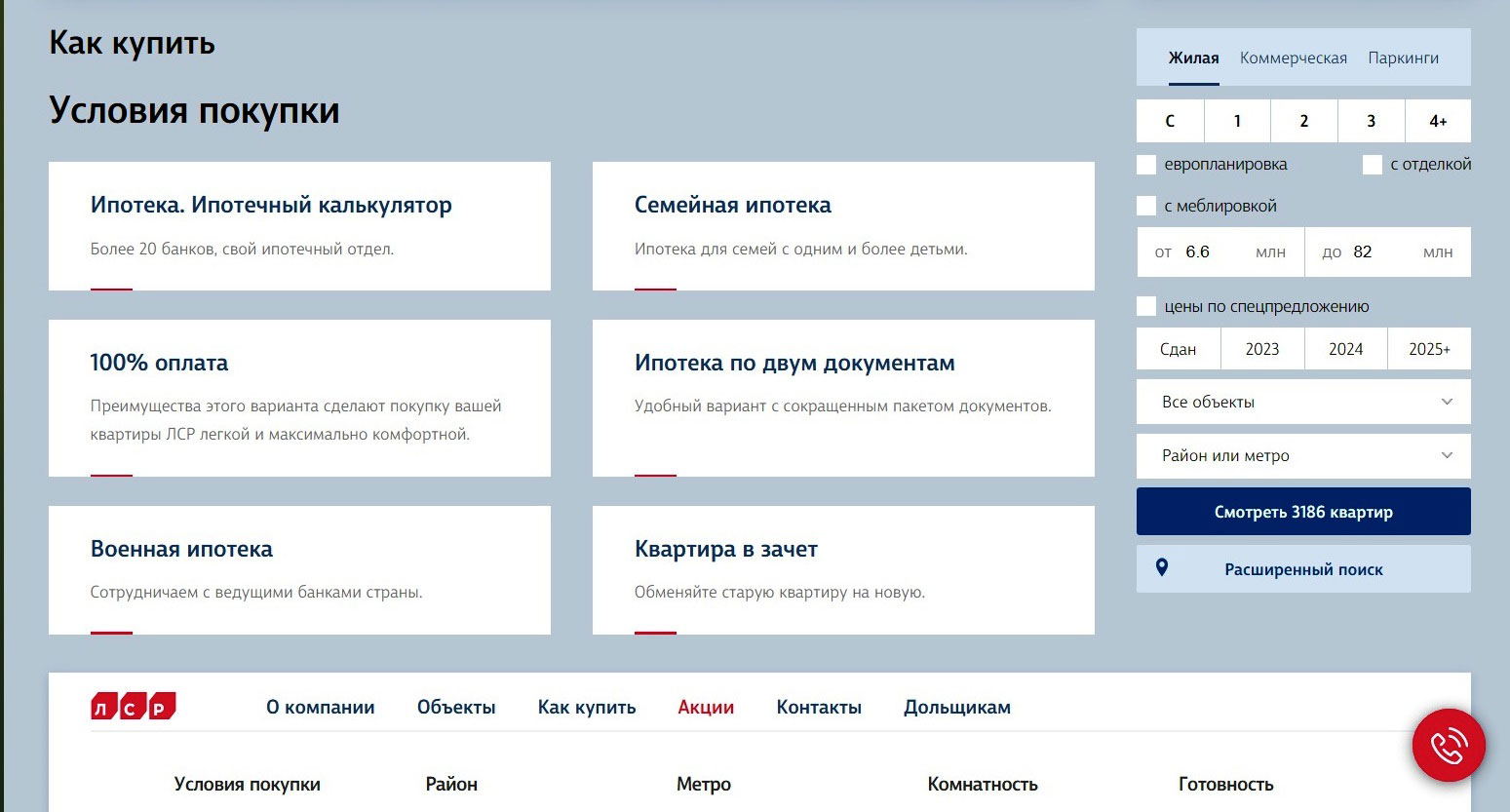Choose the Сдан completion option
This screenshot has height=812, width=1510.
[x=1178, y=349]
